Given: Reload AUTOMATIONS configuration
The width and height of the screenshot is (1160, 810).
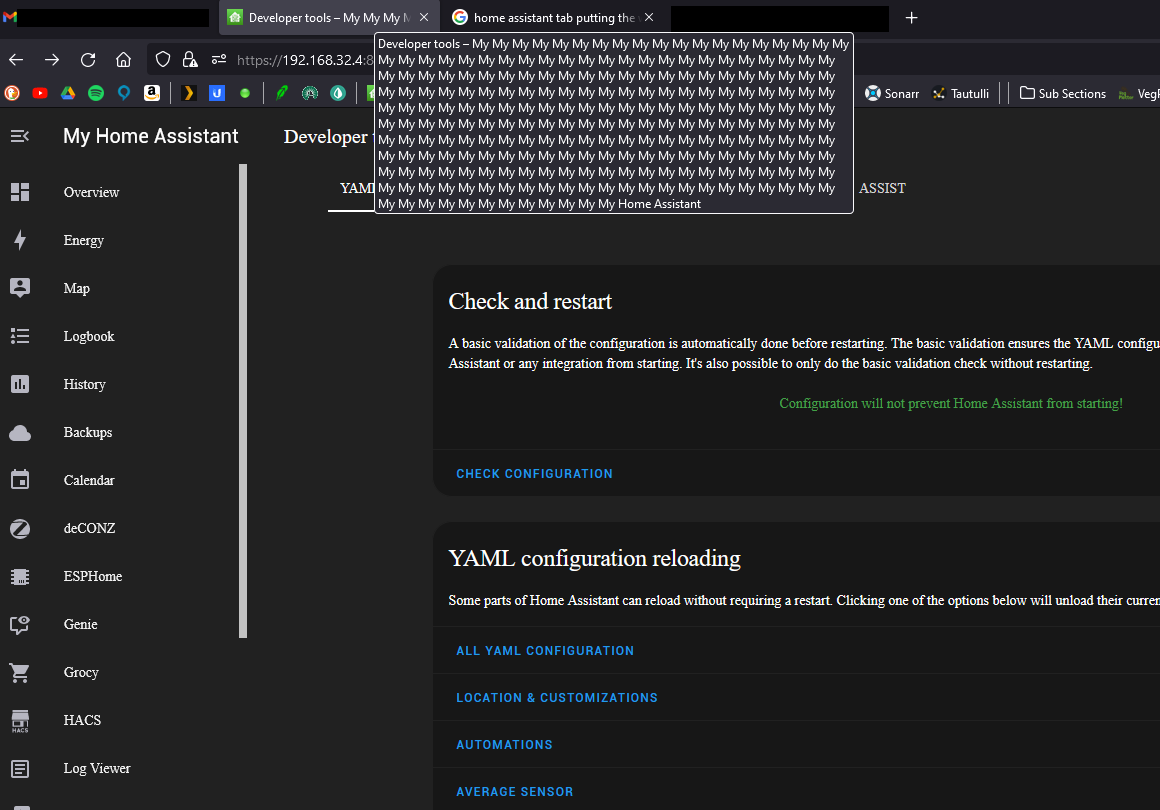Looking at the screenshot, I should 504,744.
